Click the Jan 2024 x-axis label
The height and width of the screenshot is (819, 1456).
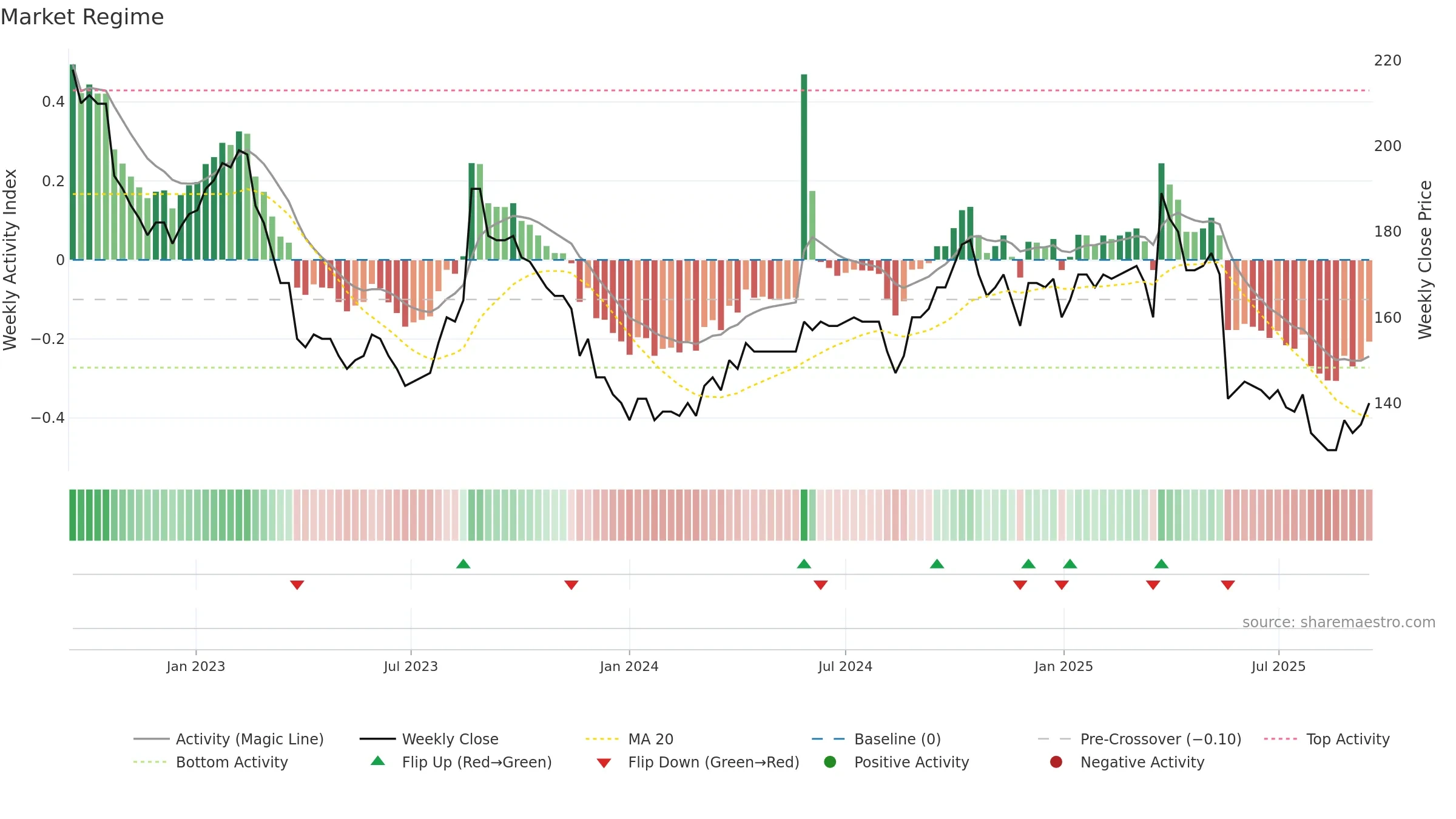click(629, 666)
